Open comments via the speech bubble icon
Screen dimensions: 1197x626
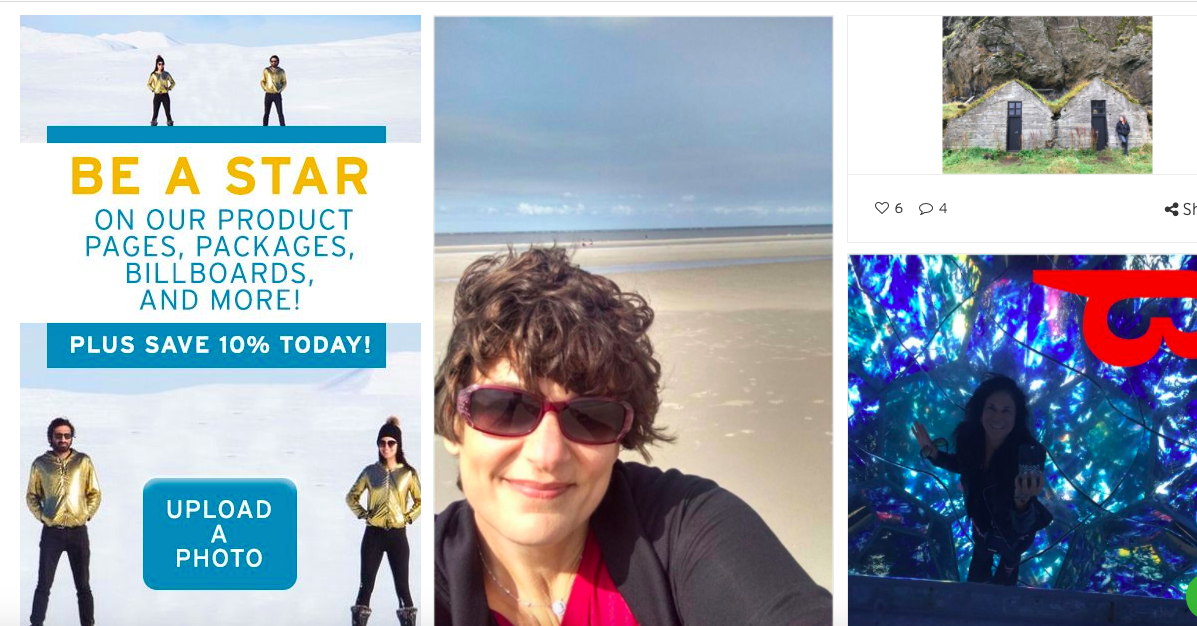925,208
